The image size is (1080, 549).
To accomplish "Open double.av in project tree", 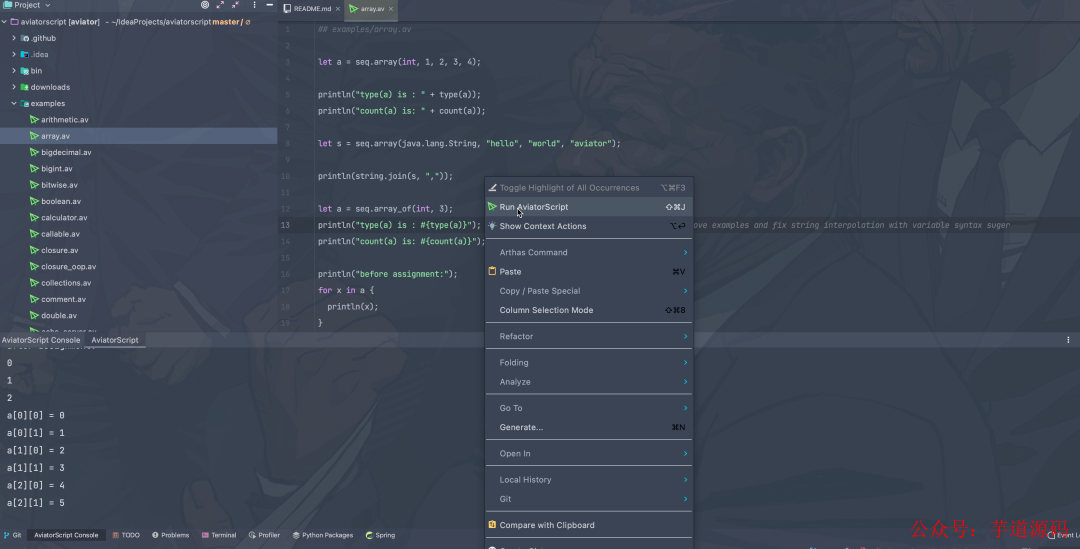I will 59,315.
